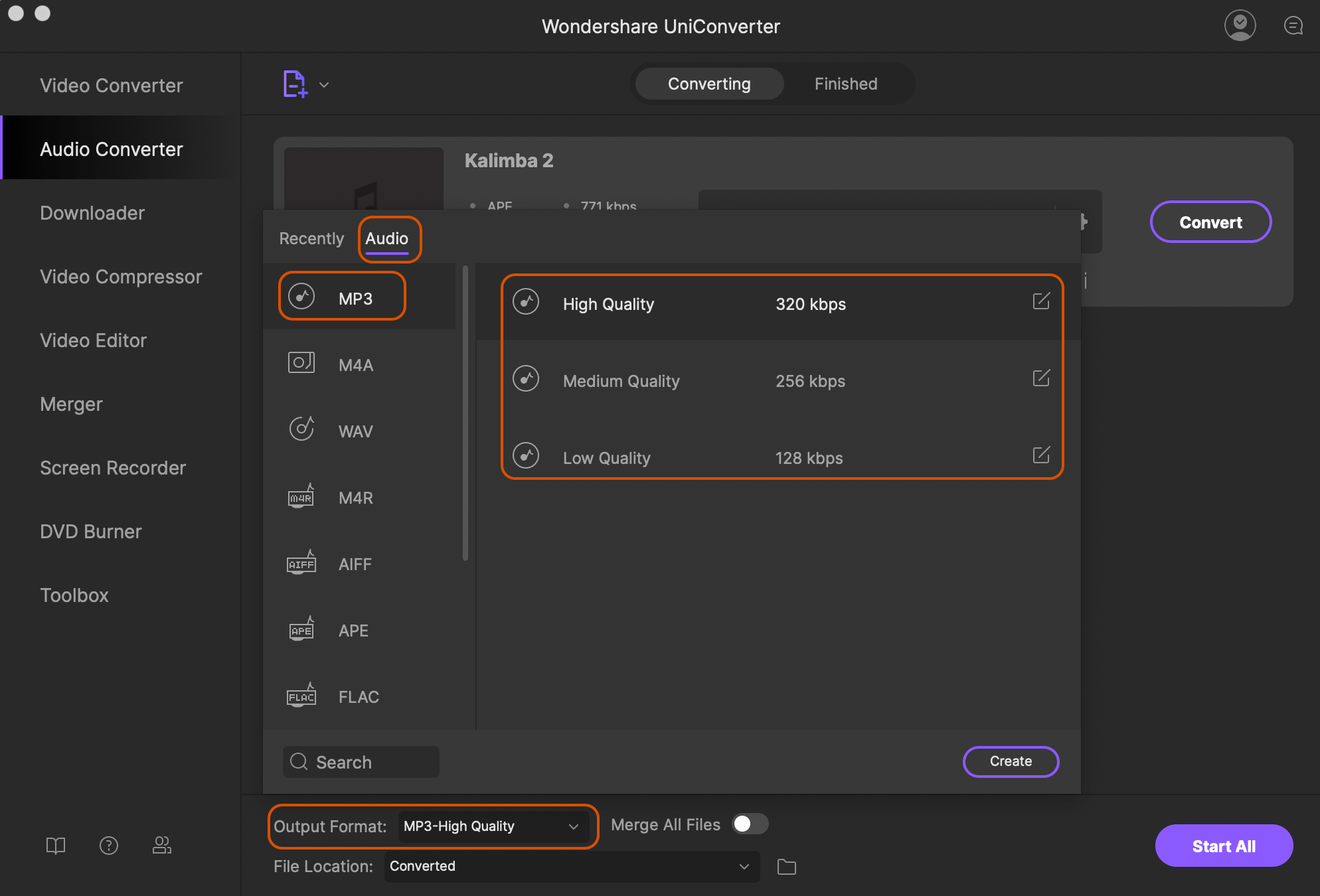1320x896 pixels.
Task: Select APE format icon
Action: coord(302,629)
